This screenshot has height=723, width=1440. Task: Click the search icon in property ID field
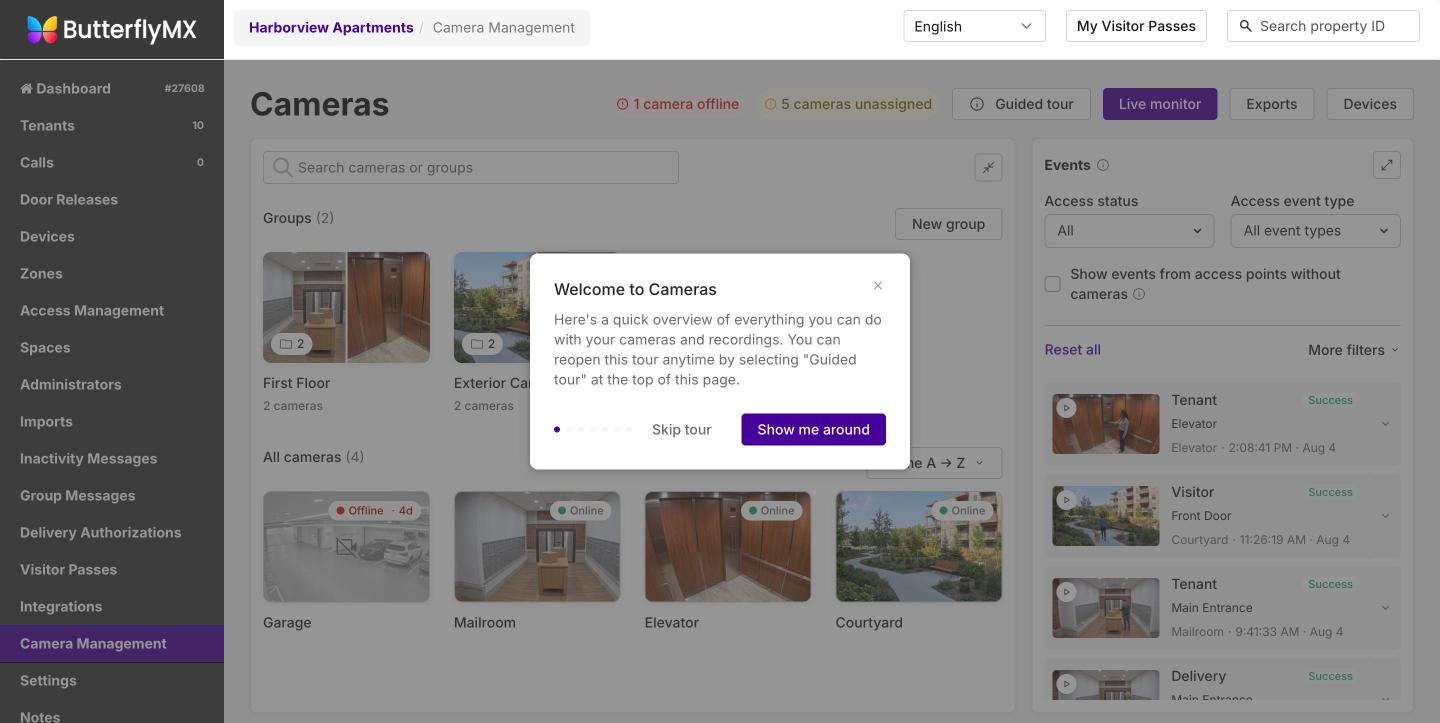coord(1246,26)
